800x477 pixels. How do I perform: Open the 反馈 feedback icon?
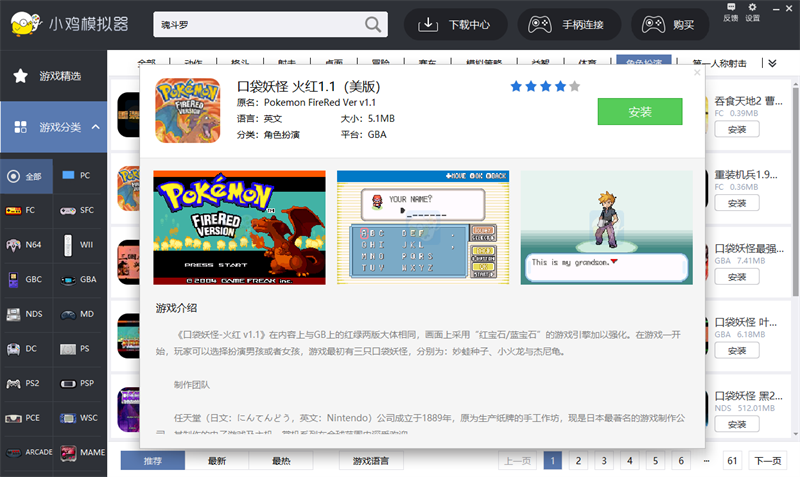(730, 12)
